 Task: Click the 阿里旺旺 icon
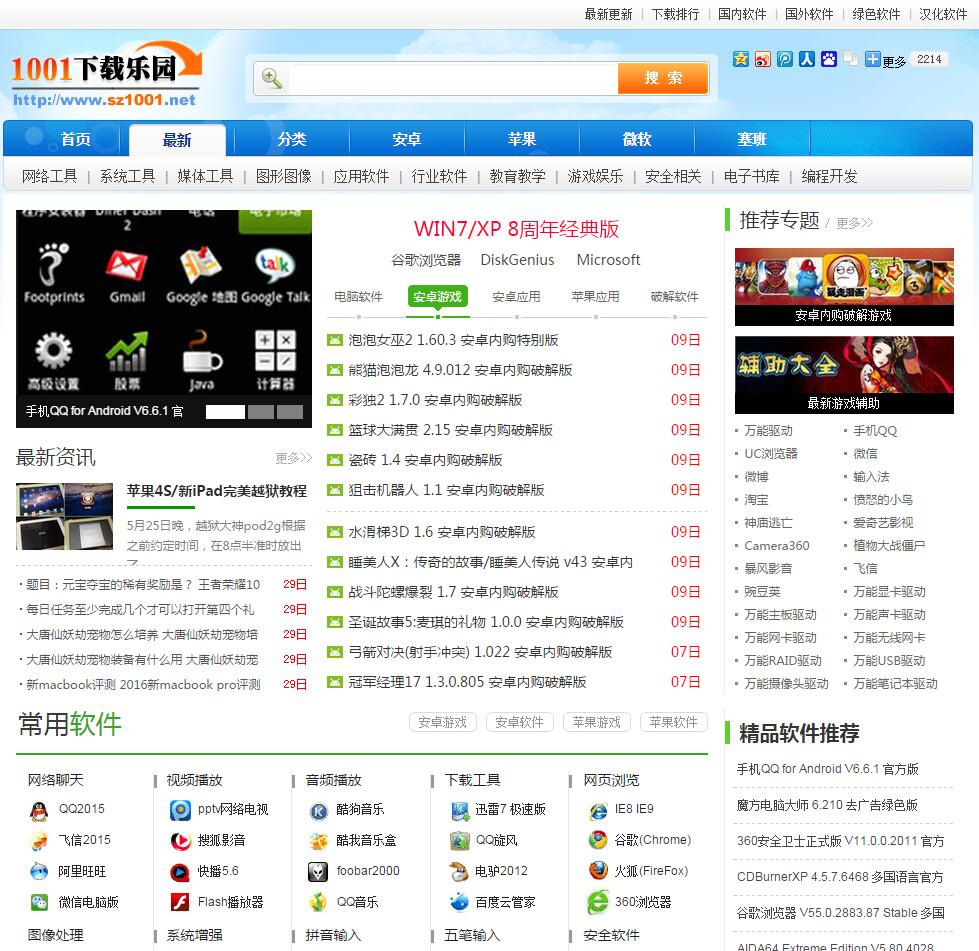[39, 872]
